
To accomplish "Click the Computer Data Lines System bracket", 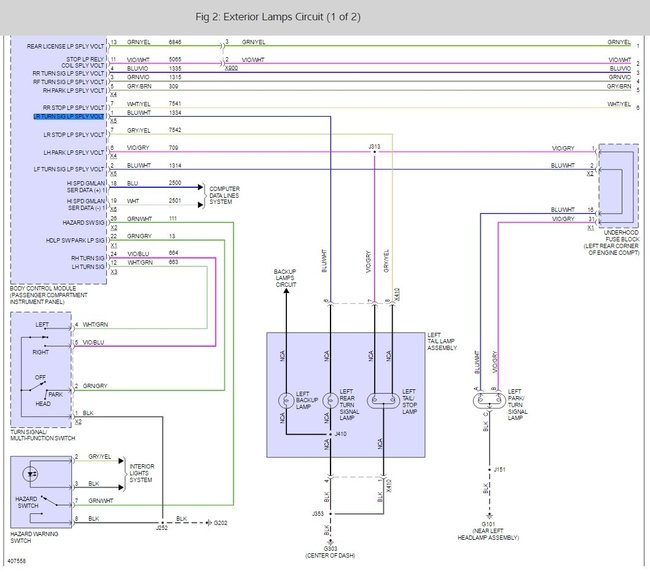I will (204, 195).
